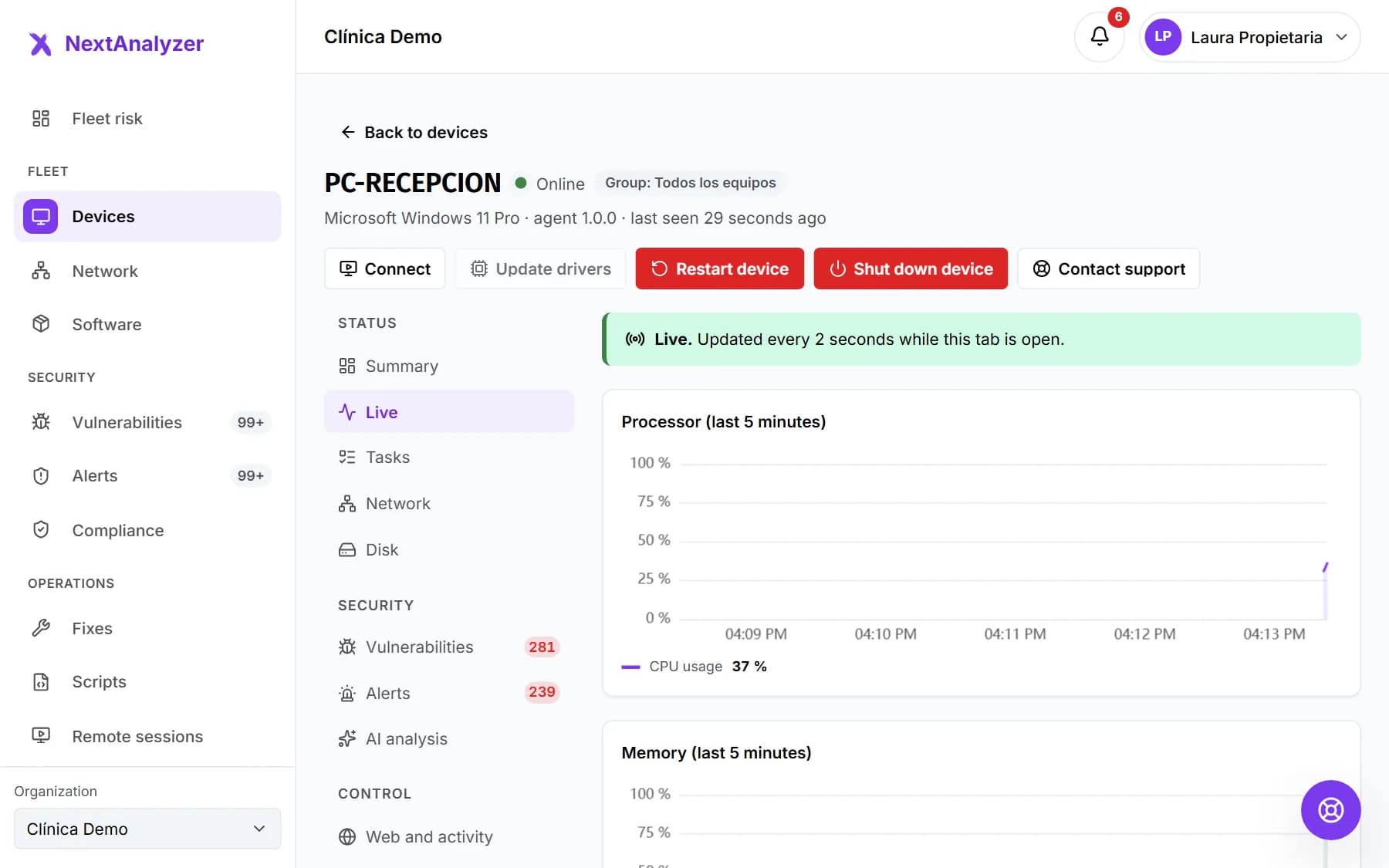
Task: Click the Fixes wrench icon
Action: (x=41, y=628)
